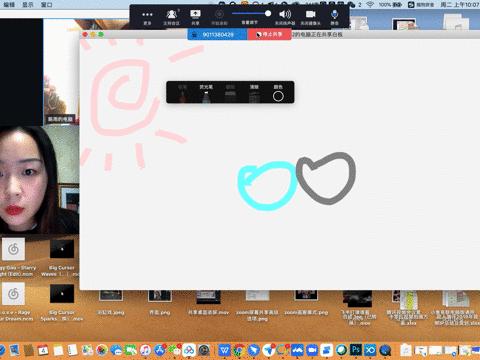480x360 pixels.
Task: Select the eraser tool
Action: click(230, 93)
